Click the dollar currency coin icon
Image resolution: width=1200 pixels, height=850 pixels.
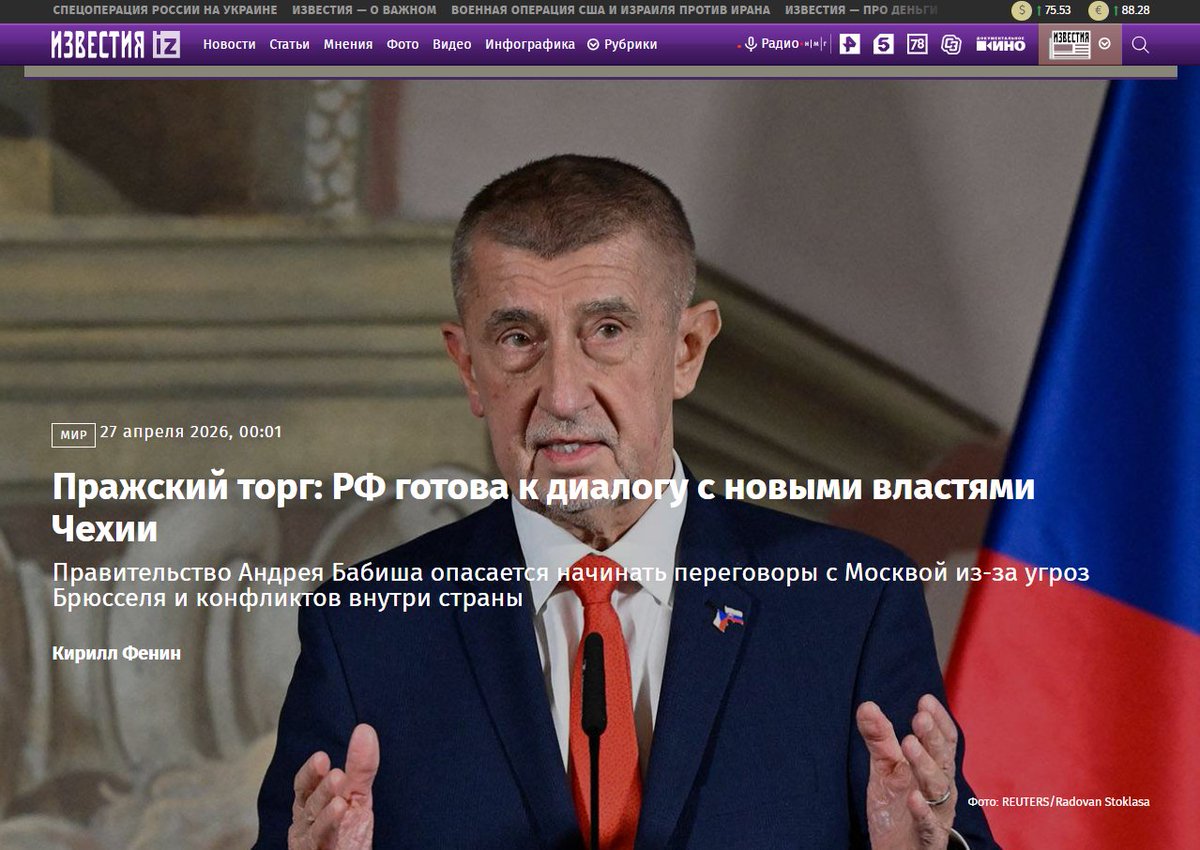click(x=1021, y=11)
